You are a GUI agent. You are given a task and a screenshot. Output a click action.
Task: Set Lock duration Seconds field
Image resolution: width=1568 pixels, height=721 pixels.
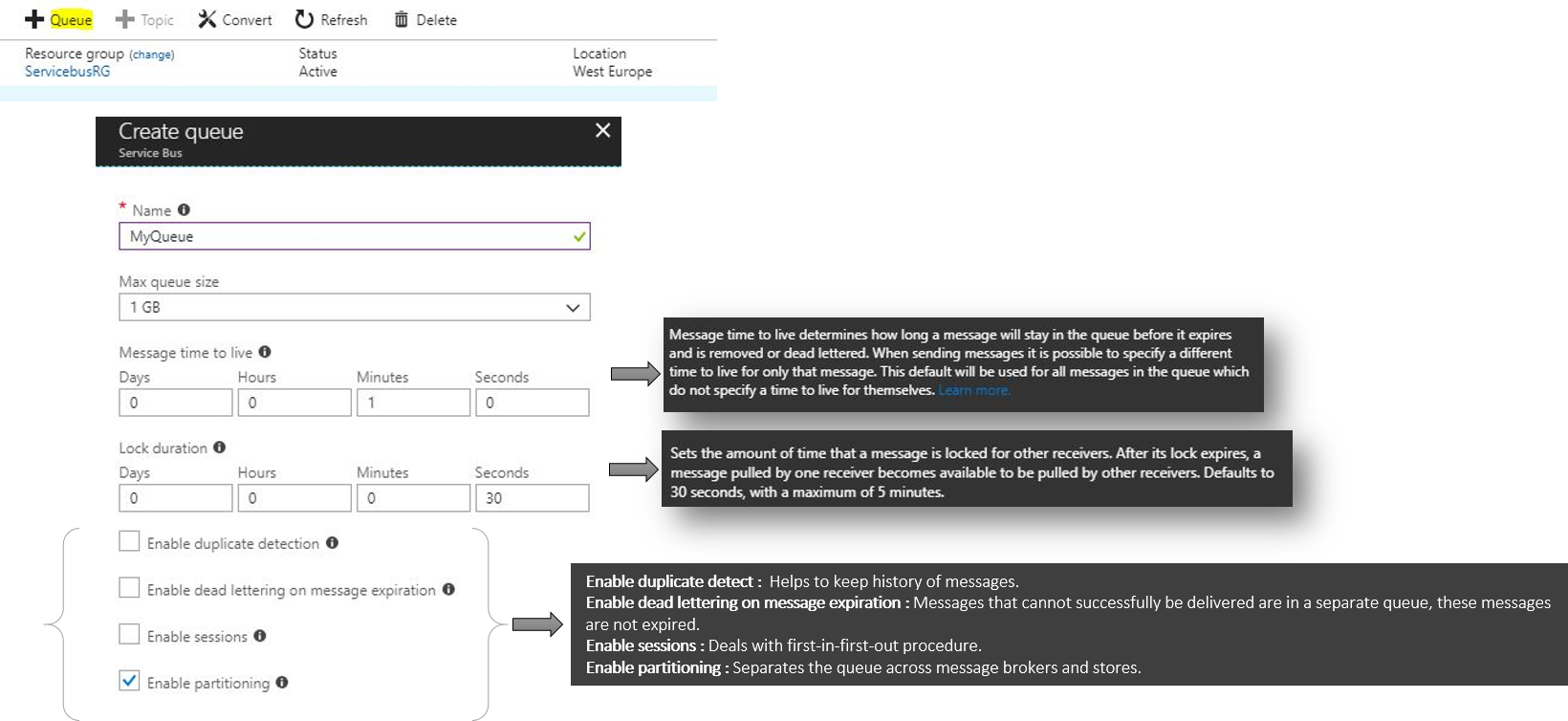pos(533,498)
